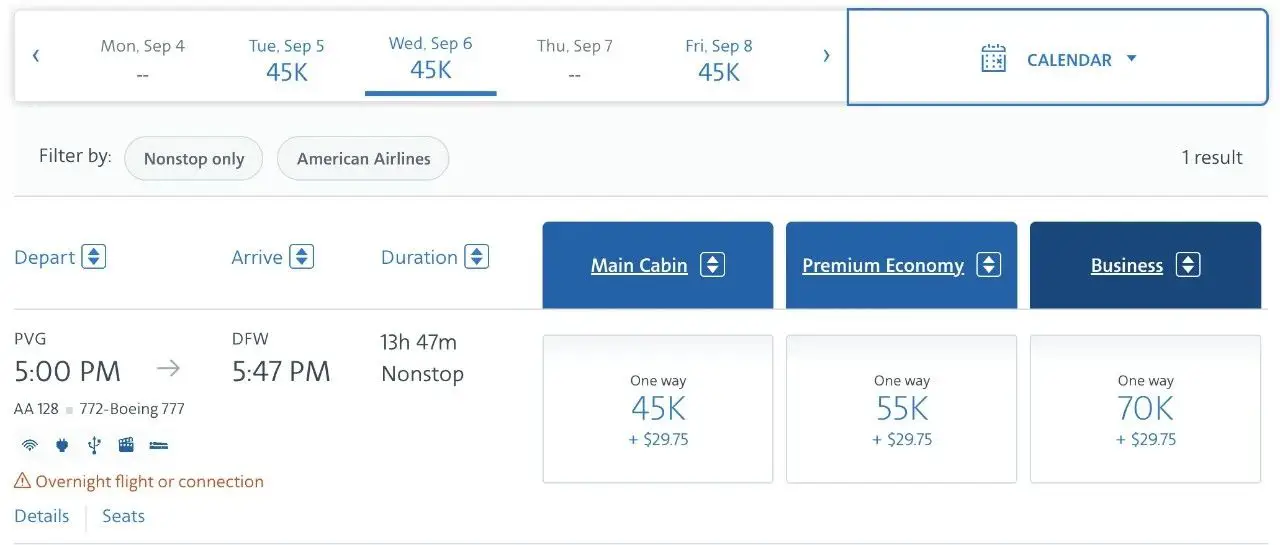Open the Calendar dropdown arrow

tap(1132, 59)
